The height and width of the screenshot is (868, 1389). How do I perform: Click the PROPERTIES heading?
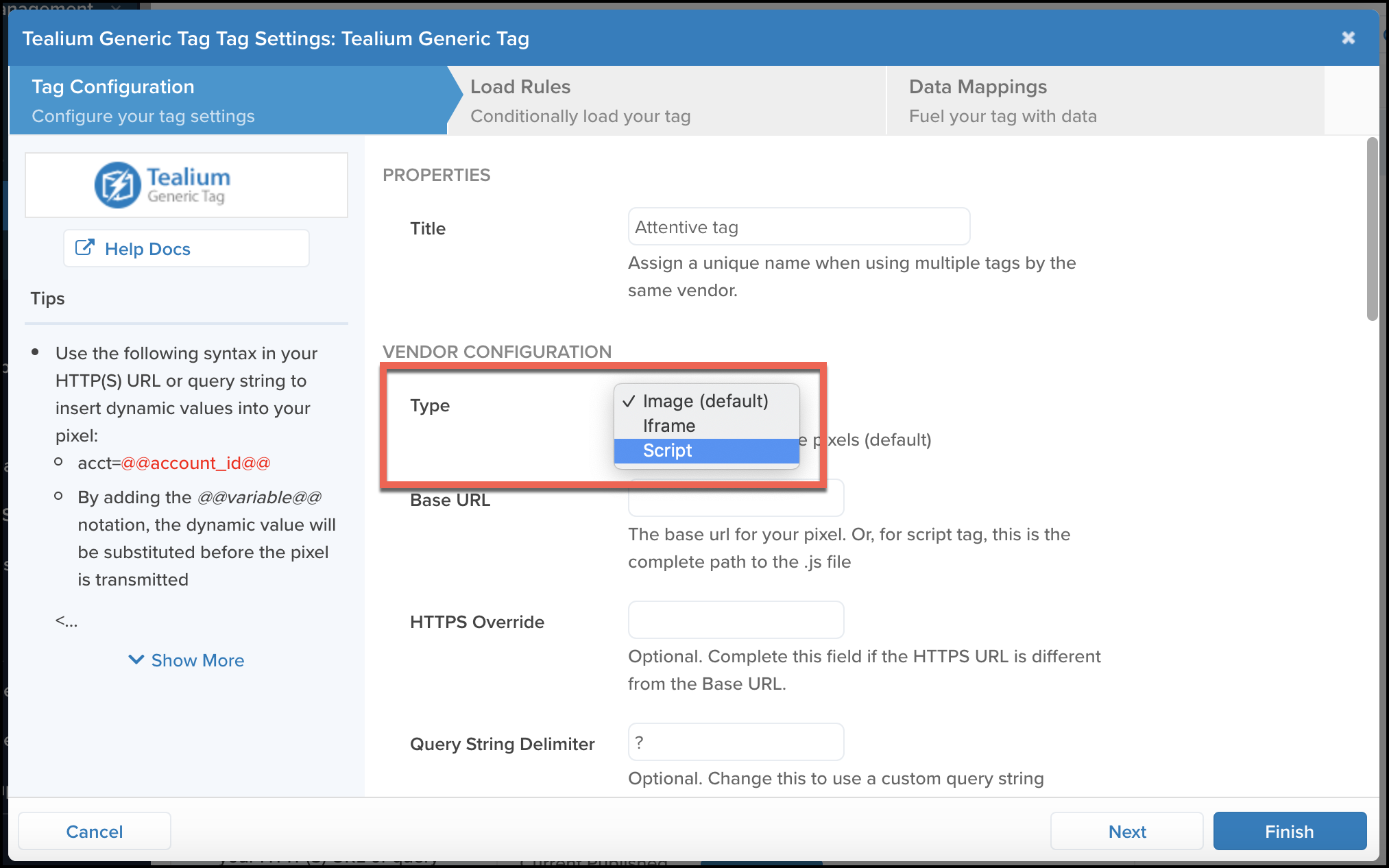click(x=437, y=175)
